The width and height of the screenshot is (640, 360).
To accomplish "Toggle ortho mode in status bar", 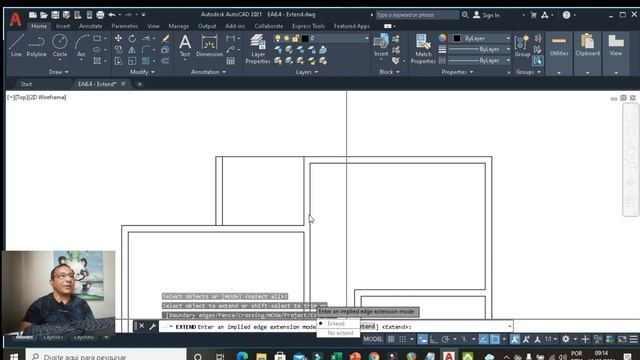I will [433, 339].
